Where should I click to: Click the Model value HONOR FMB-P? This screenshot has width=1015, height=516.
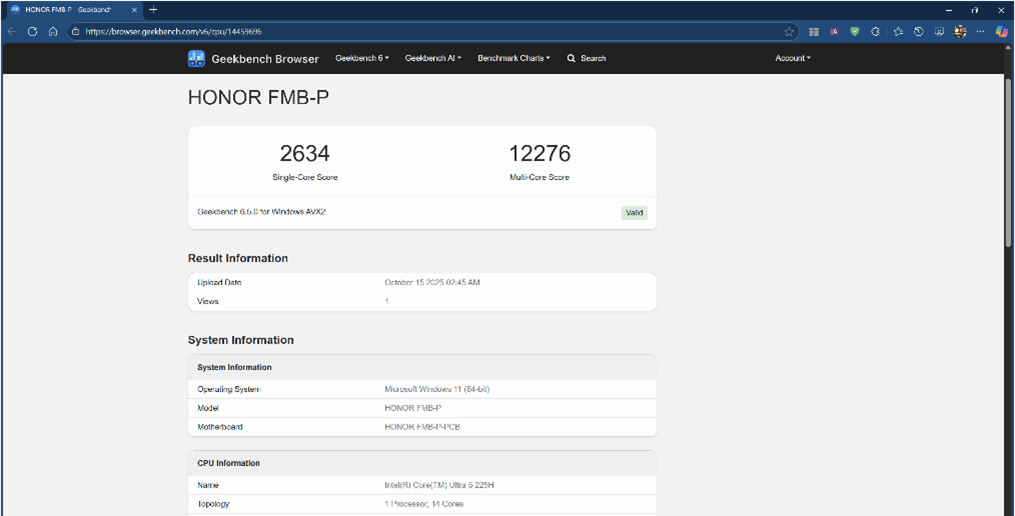click(x=413, y=409)
